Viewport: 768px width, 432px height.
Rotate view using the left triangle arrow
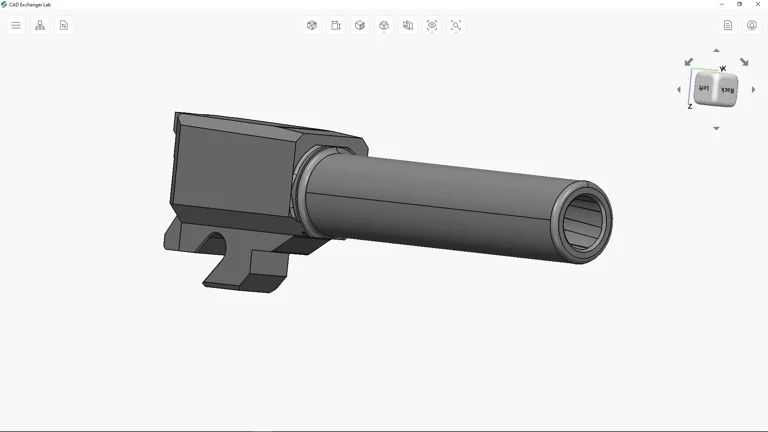coord(679,90)
